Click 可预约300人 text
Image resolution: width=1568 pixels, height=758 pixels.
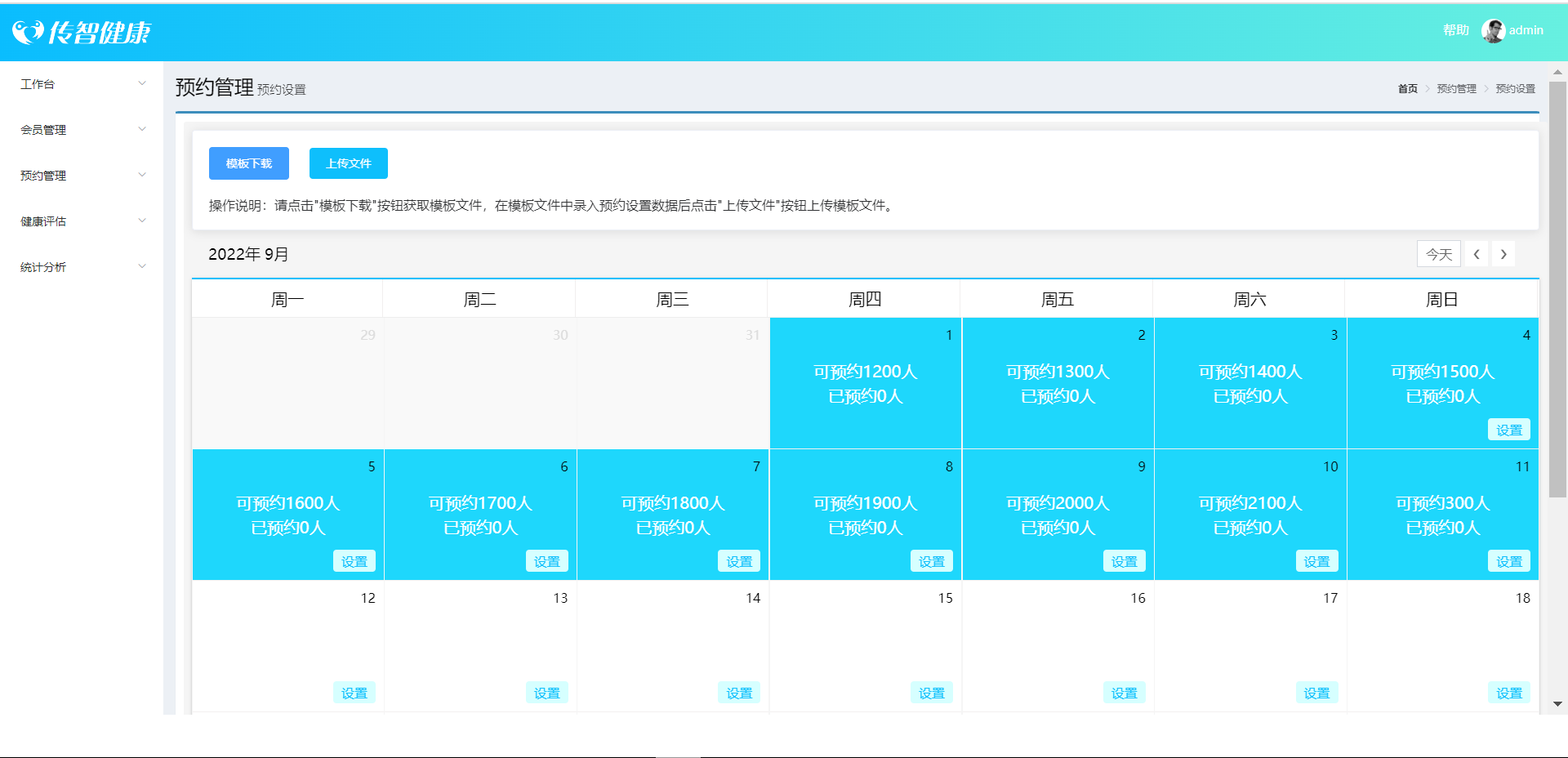coord(1443,503)
